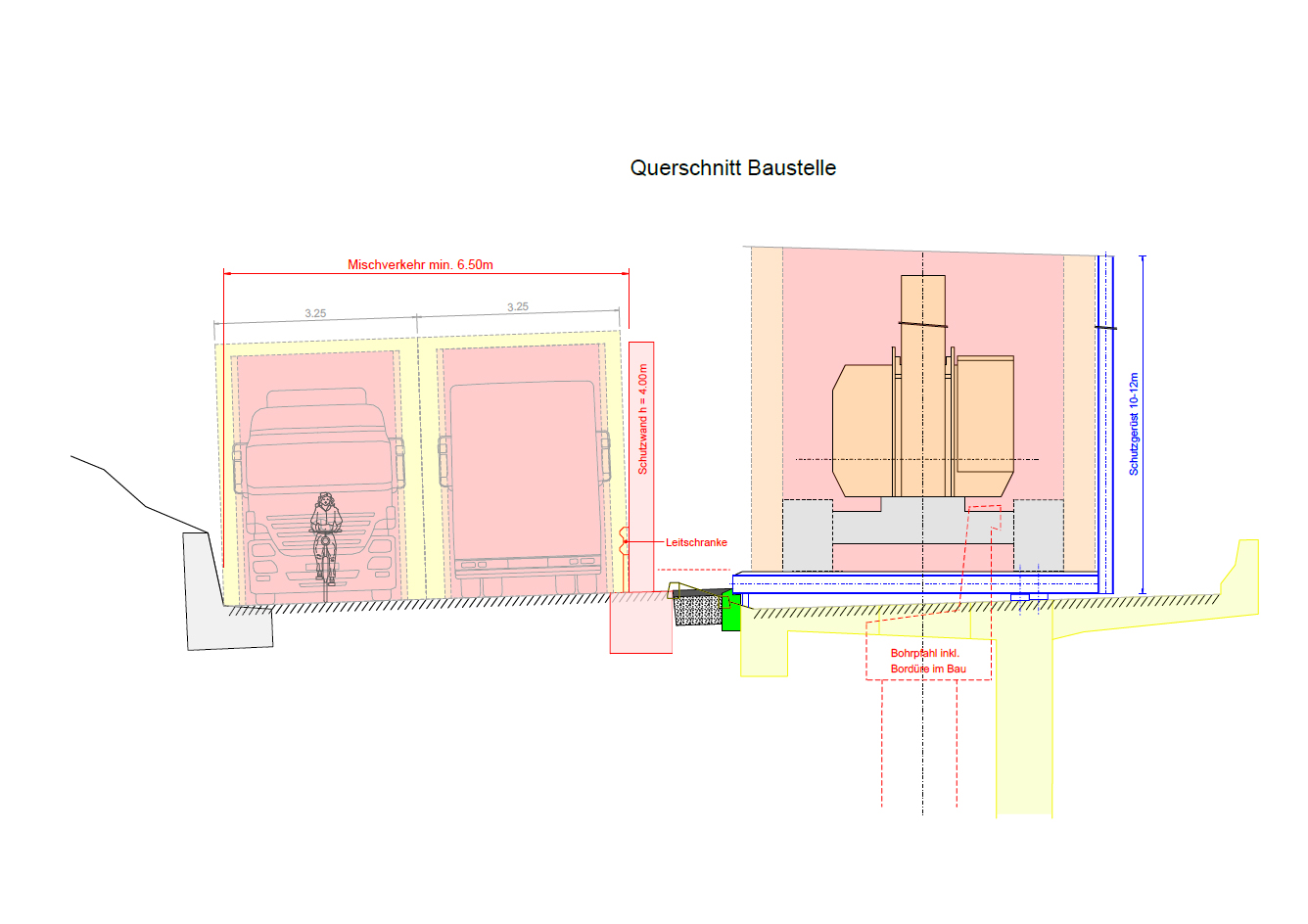This screenshot has width=1308, height=924.
Task: Click the title 'Querschnitt Baustelle'
Action: point(732,168)
